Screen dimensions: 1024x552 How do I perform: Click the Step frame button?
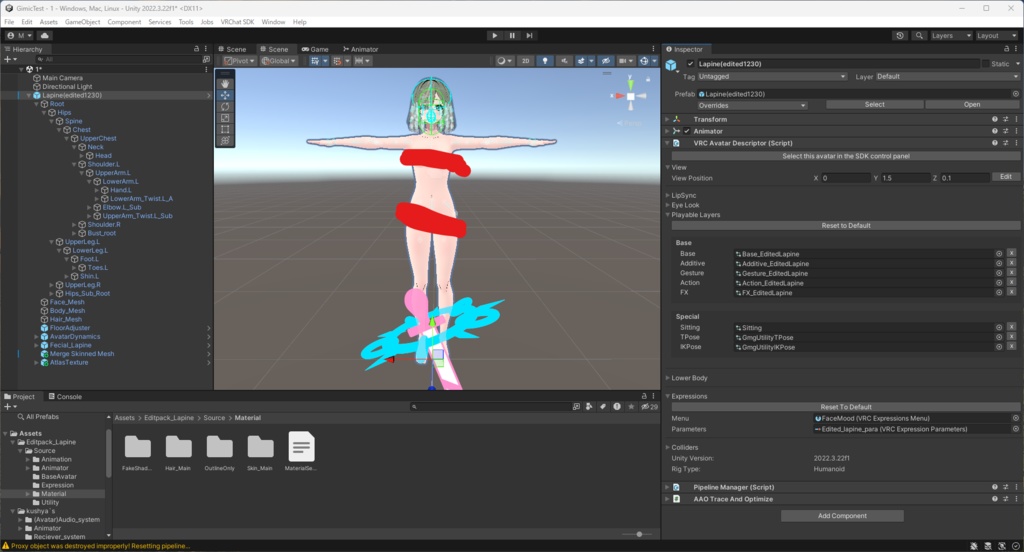pos(529,35)
